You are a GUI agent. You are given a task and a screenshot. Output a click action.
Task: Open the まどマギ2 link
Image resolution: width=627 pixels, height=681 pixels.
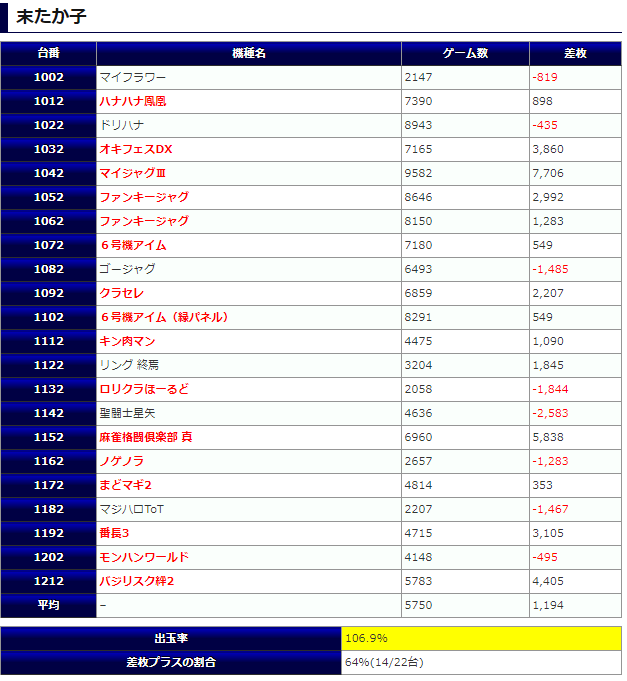point(125,485)
